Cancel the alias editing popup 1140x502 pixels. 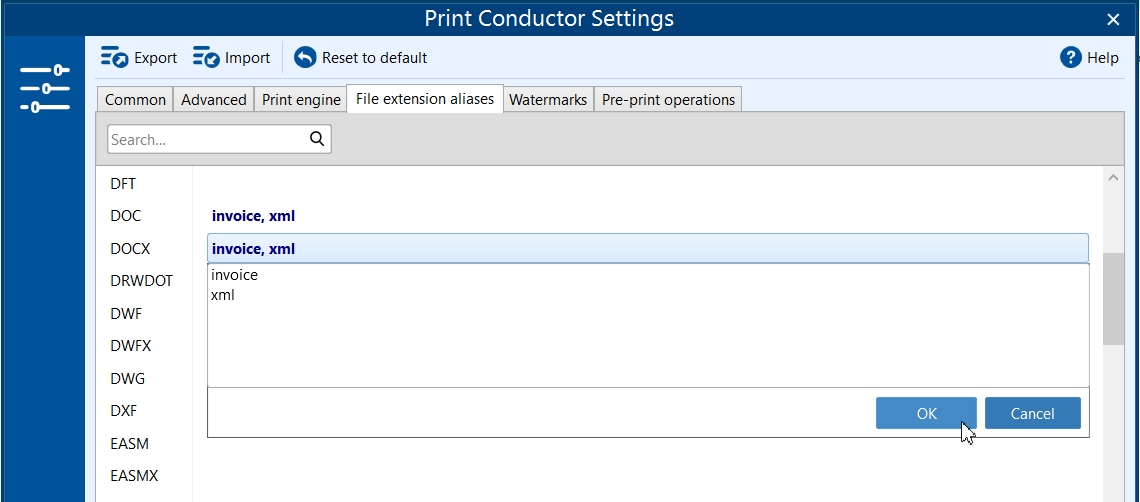pos(1032,413)
